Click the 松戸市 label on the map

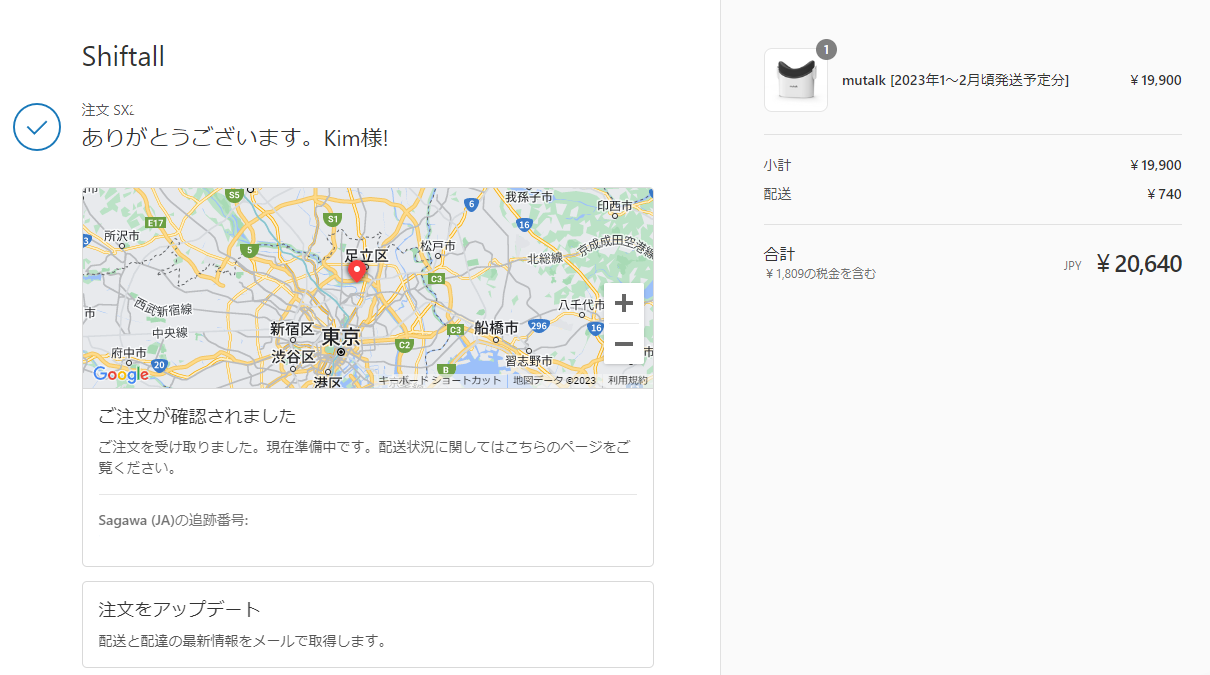pos(438,246)
